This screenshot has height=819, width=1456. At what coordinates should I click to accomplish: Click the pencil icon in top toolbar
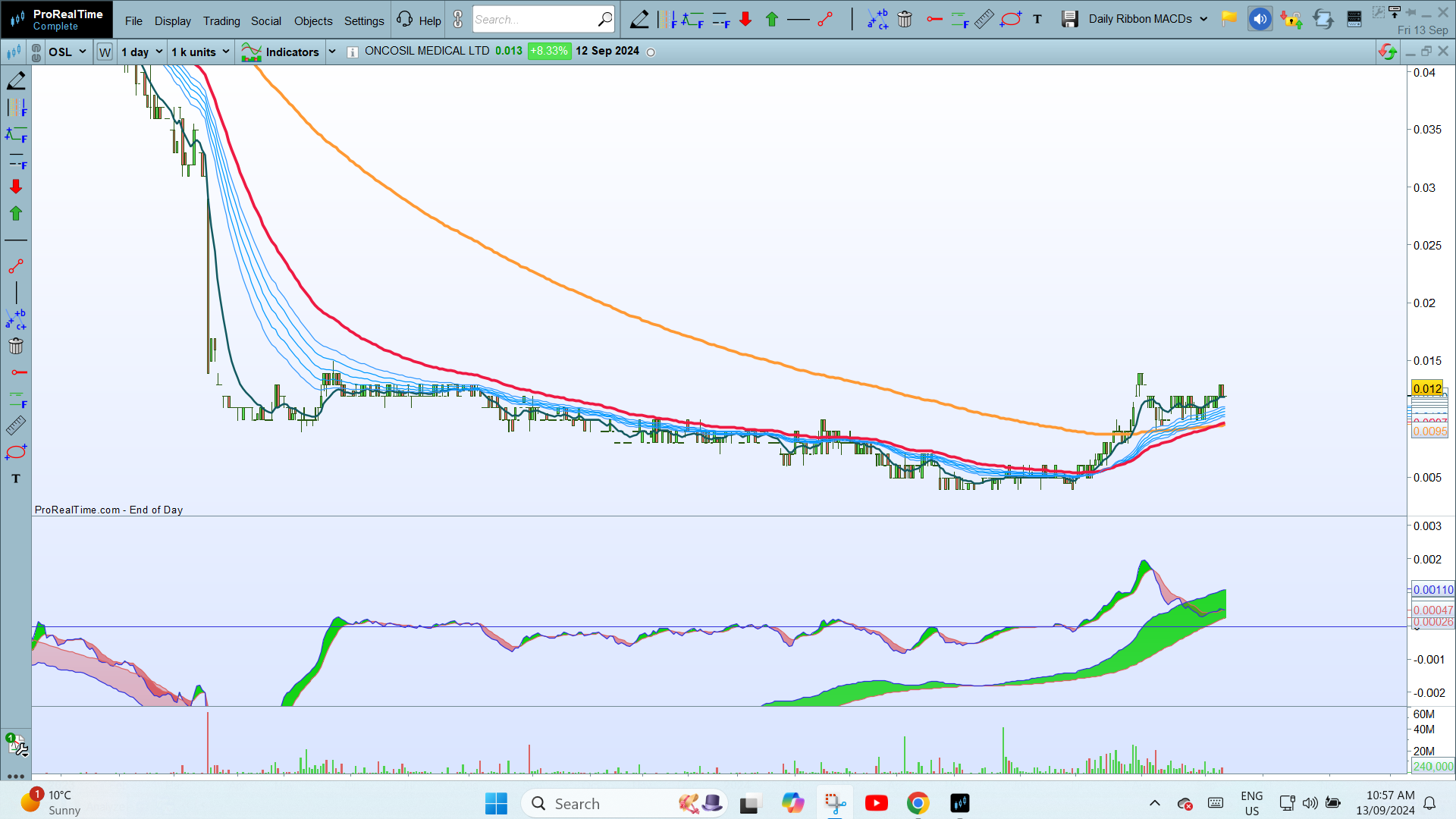[x=639, y=19]
